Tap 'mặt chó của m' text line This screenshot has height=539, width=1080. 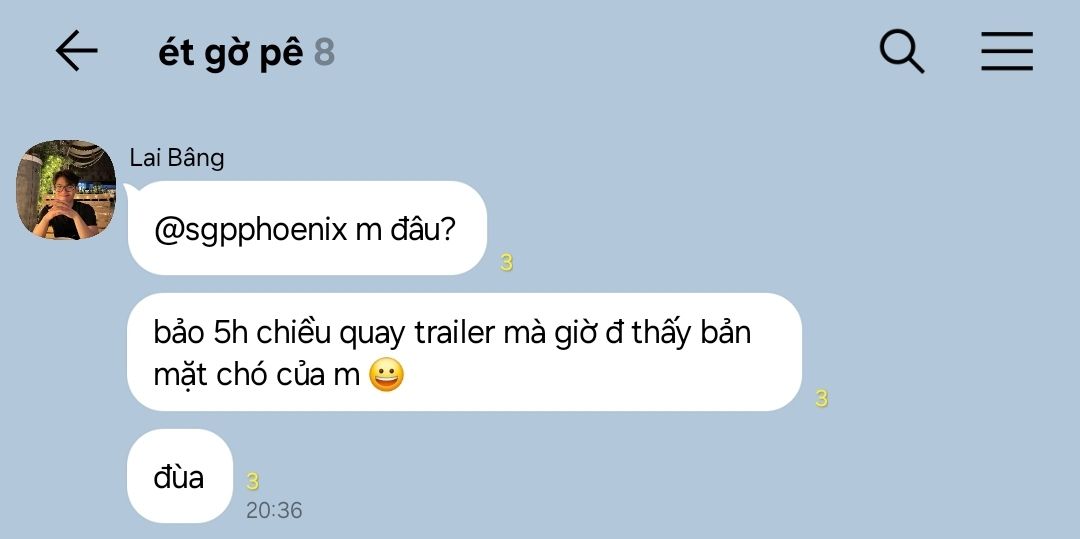(257, 377)
